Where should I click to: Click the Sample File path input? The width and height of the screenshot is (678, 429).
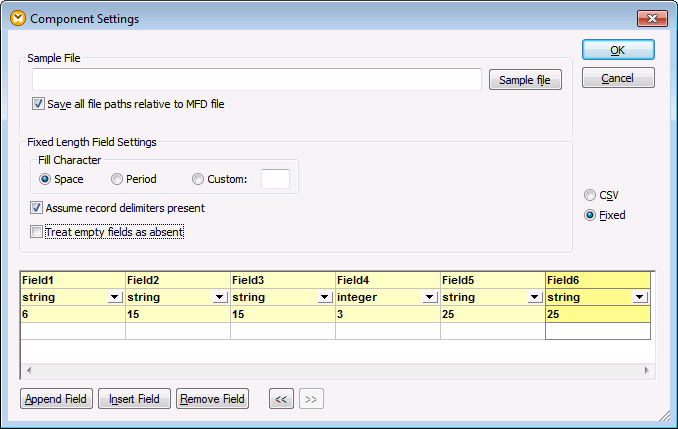point(256,80)
